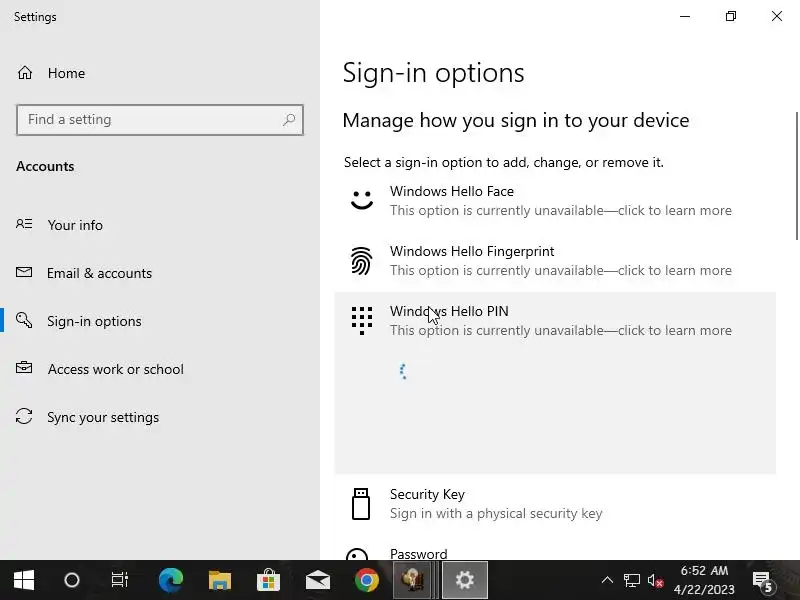800x600 pixels.
Task: Close the Settings window
Action: [777, 16]
